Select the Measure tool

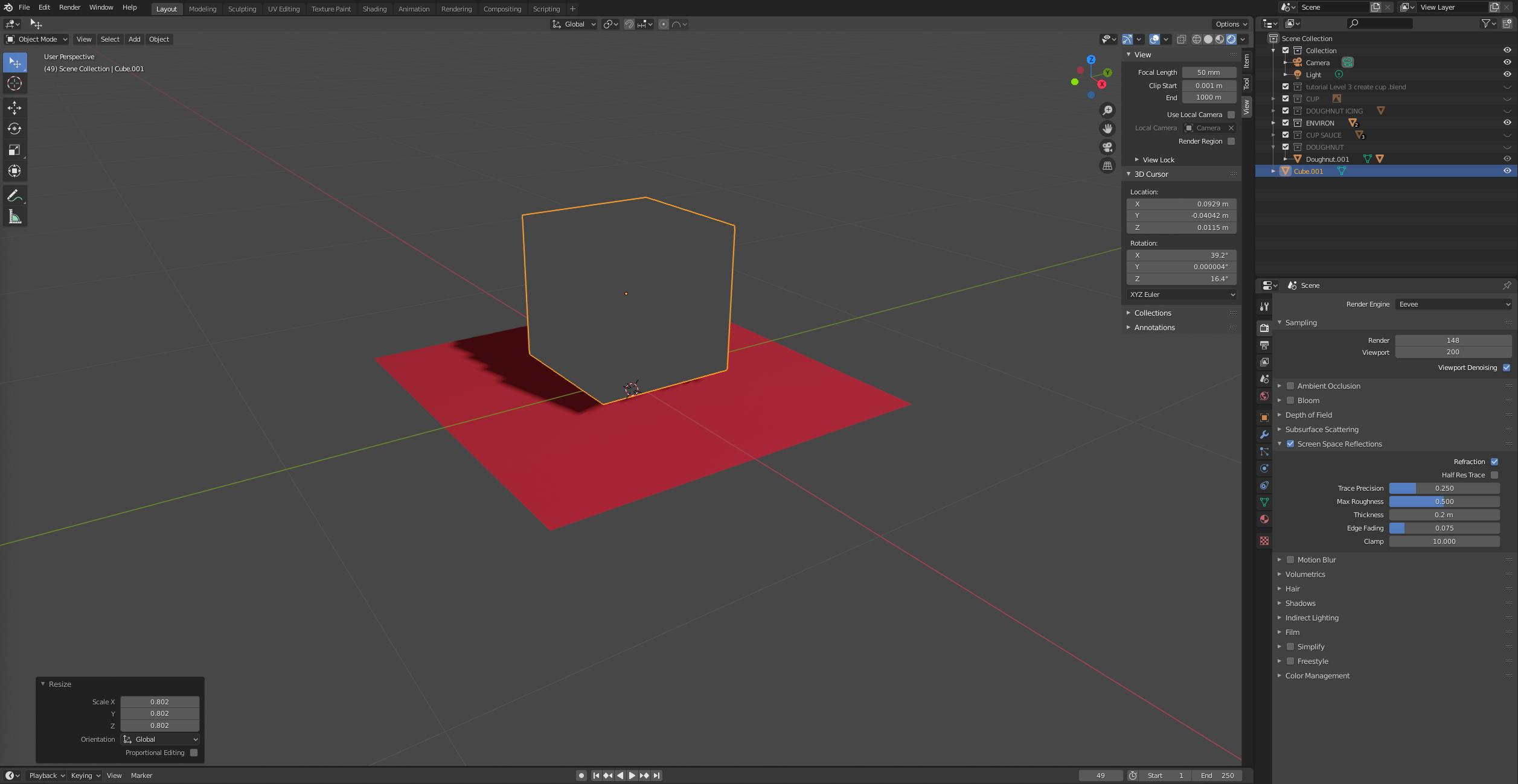[14, 217]
